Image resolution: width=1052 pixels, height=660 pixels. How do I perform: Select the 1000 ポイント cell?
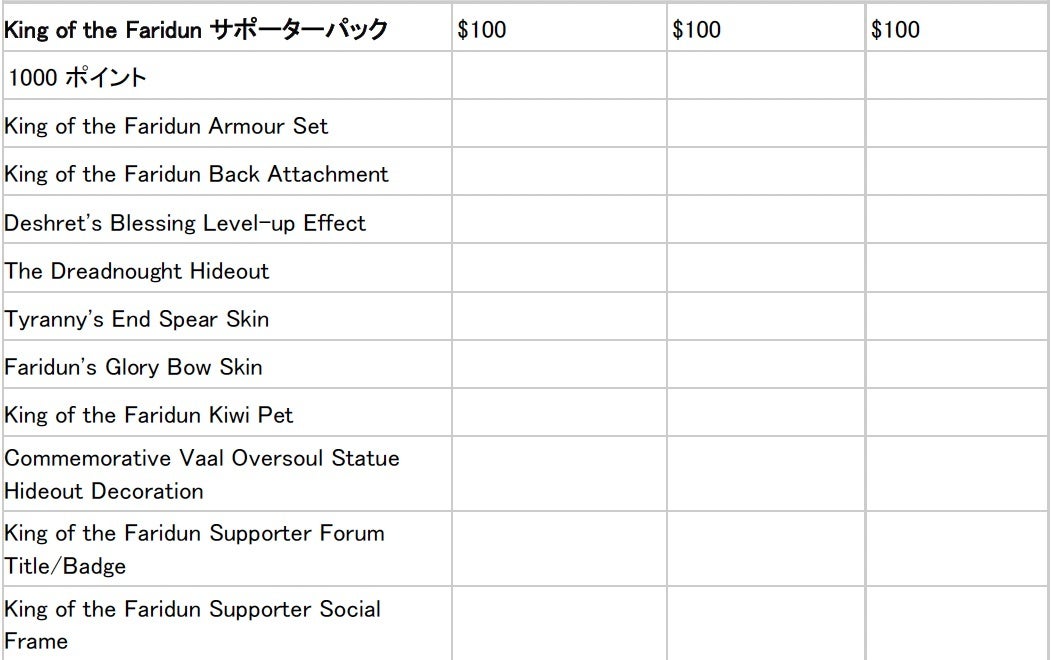(x=76, y=78)
